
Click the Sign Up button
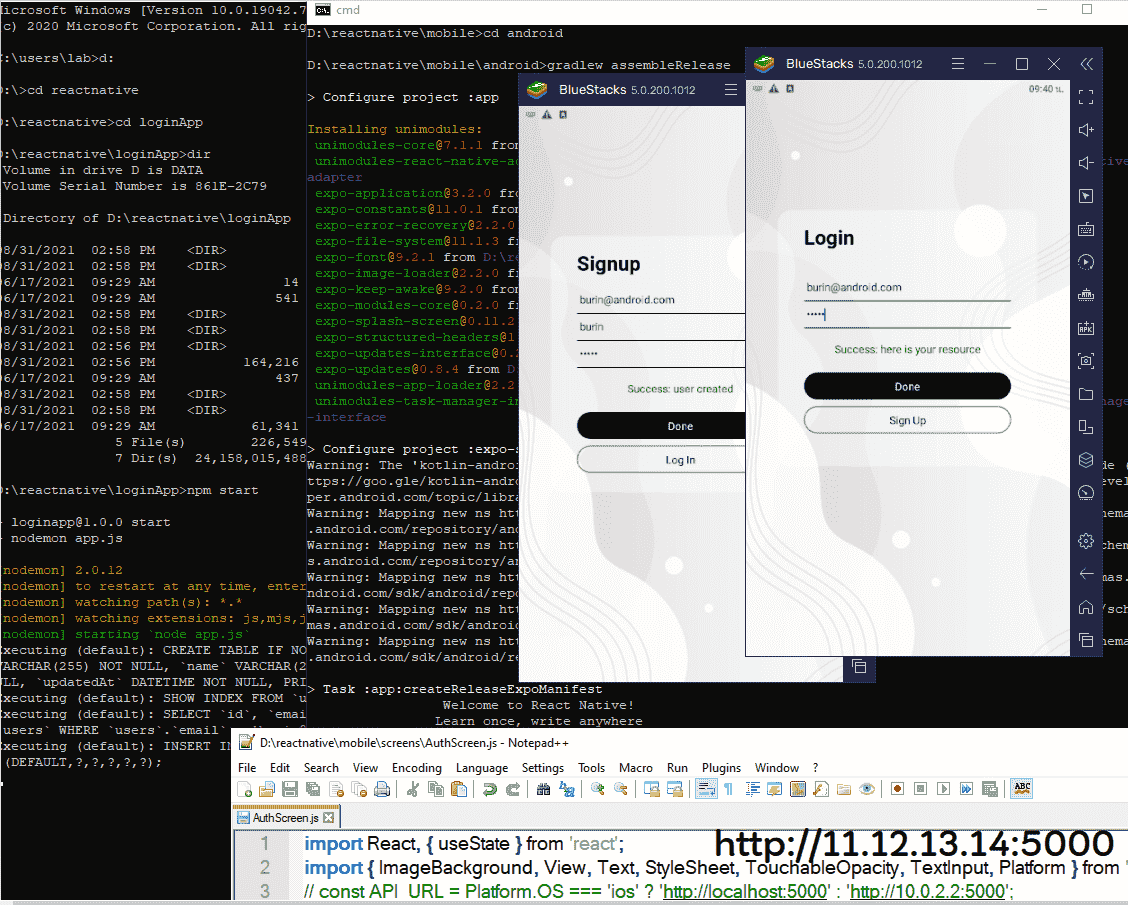tap(907, 420)
